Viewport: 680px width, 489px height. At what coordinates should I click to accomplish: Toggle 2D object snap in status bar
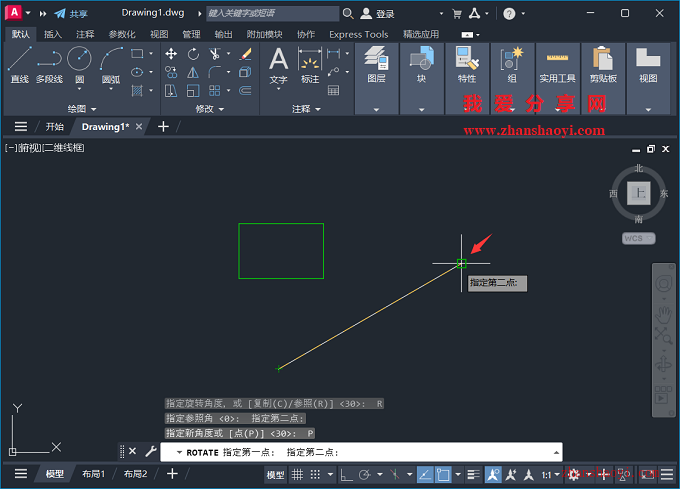click(443, 475)
